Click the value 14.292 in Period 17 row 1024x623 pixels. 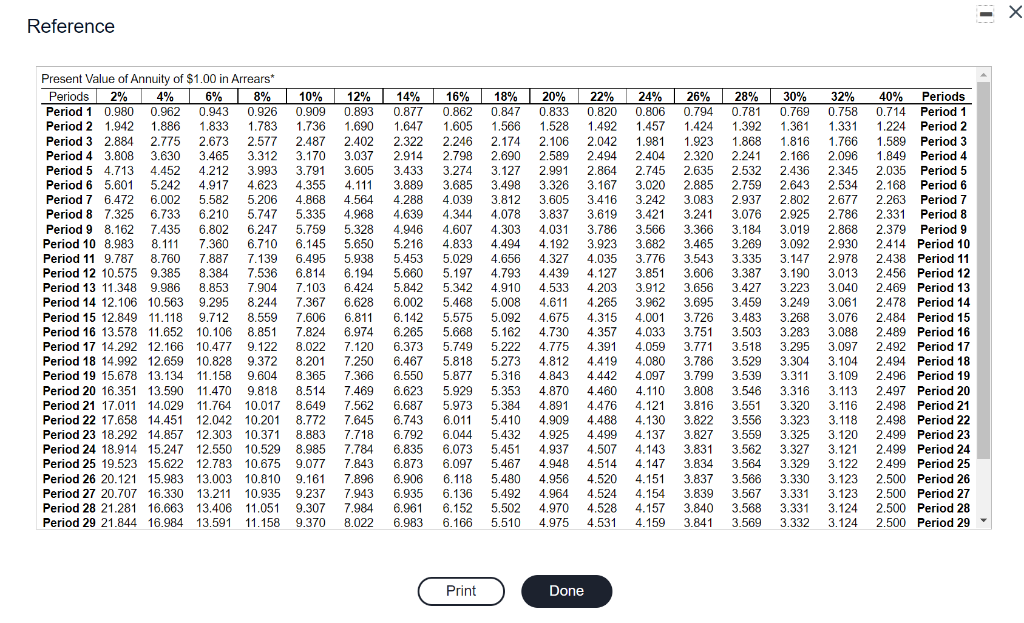coord(119,347)
